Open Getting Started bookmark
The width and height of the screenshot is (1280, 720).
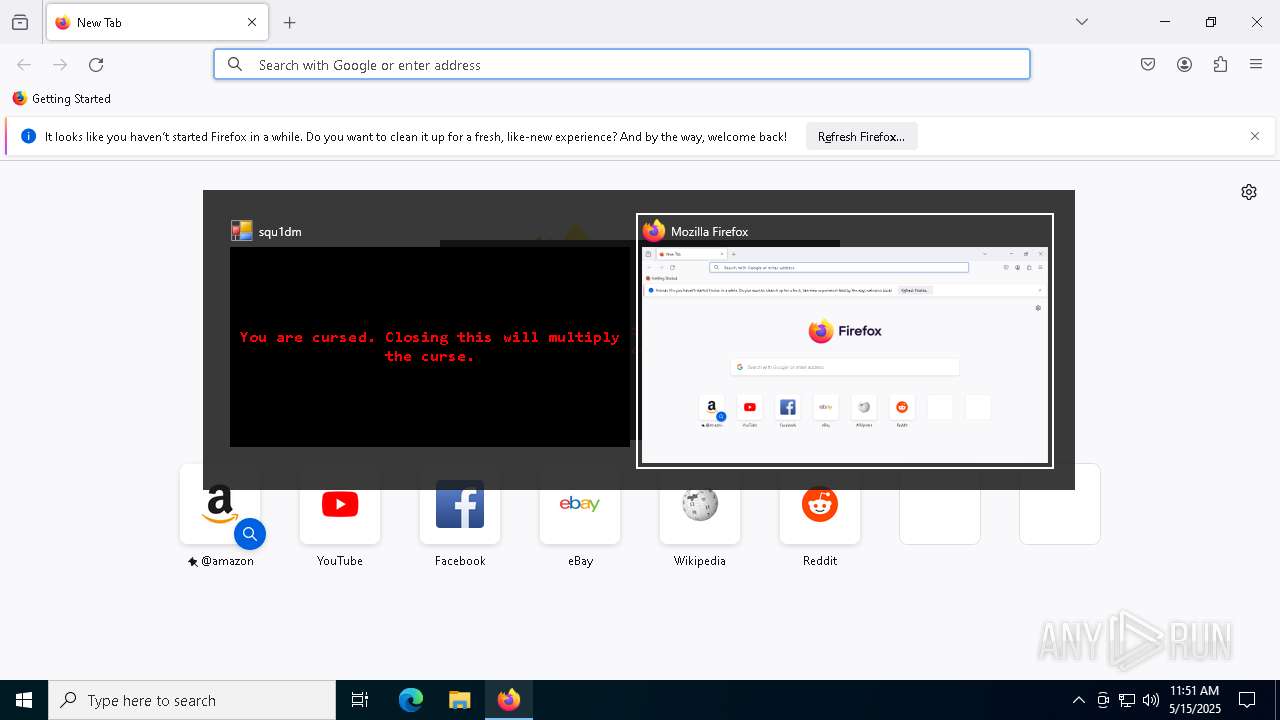pyautogui.click(x=62, y=99)
